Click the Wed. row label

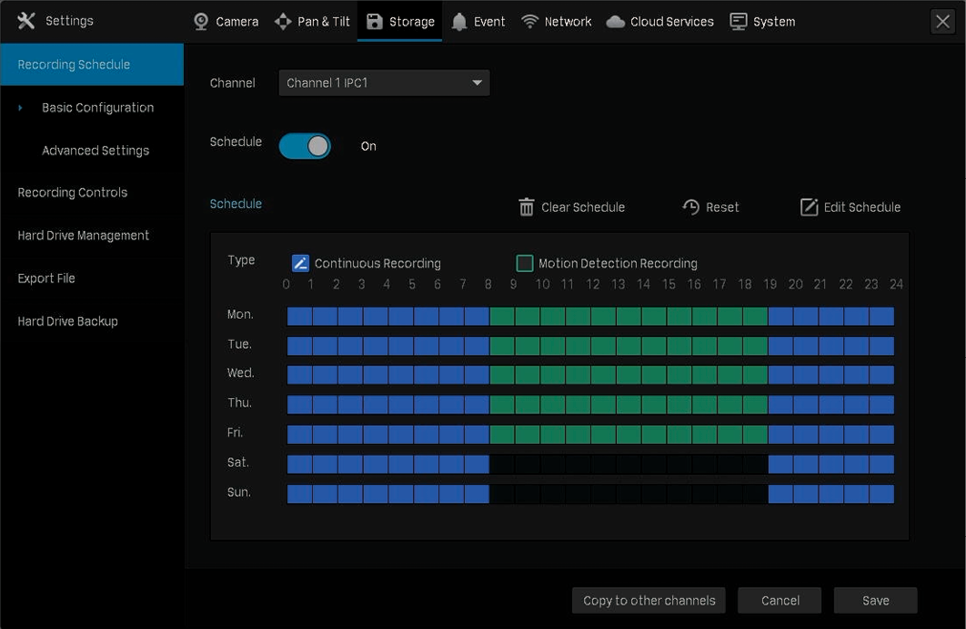pos(240,373)
